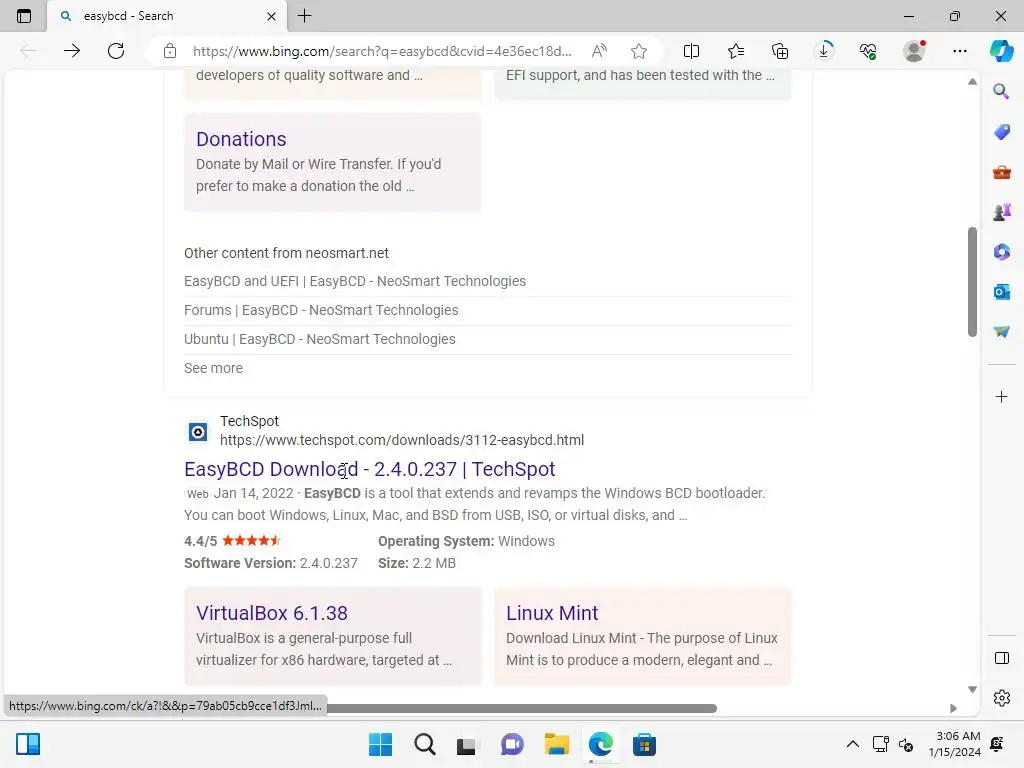View site information lock icon
The width and height of the screenshot is (1024, 768).
(170, 51)
